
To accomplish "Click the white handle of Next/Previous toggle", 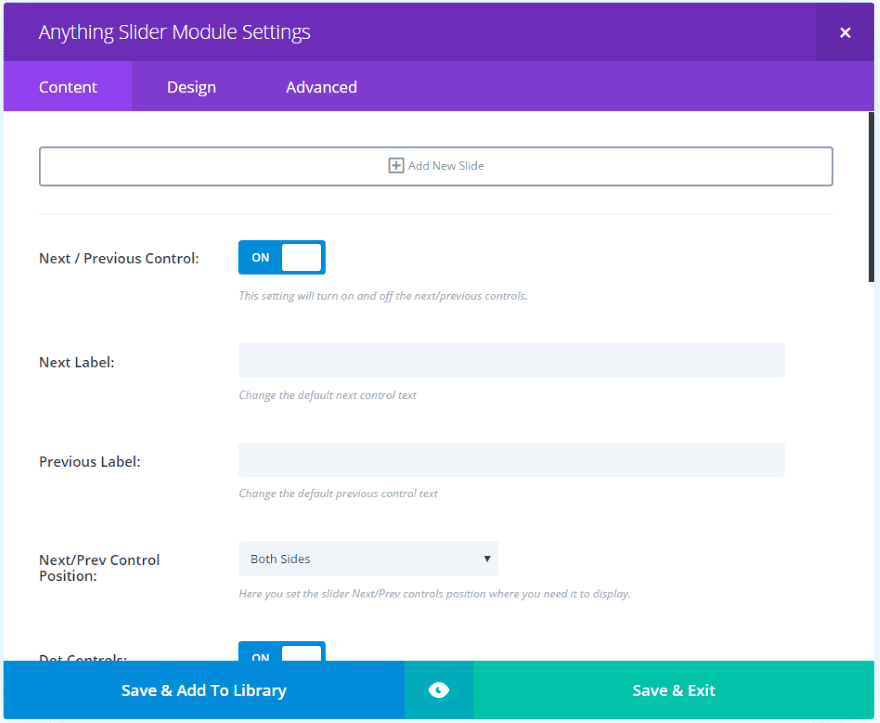I will [x=301, y=257].
